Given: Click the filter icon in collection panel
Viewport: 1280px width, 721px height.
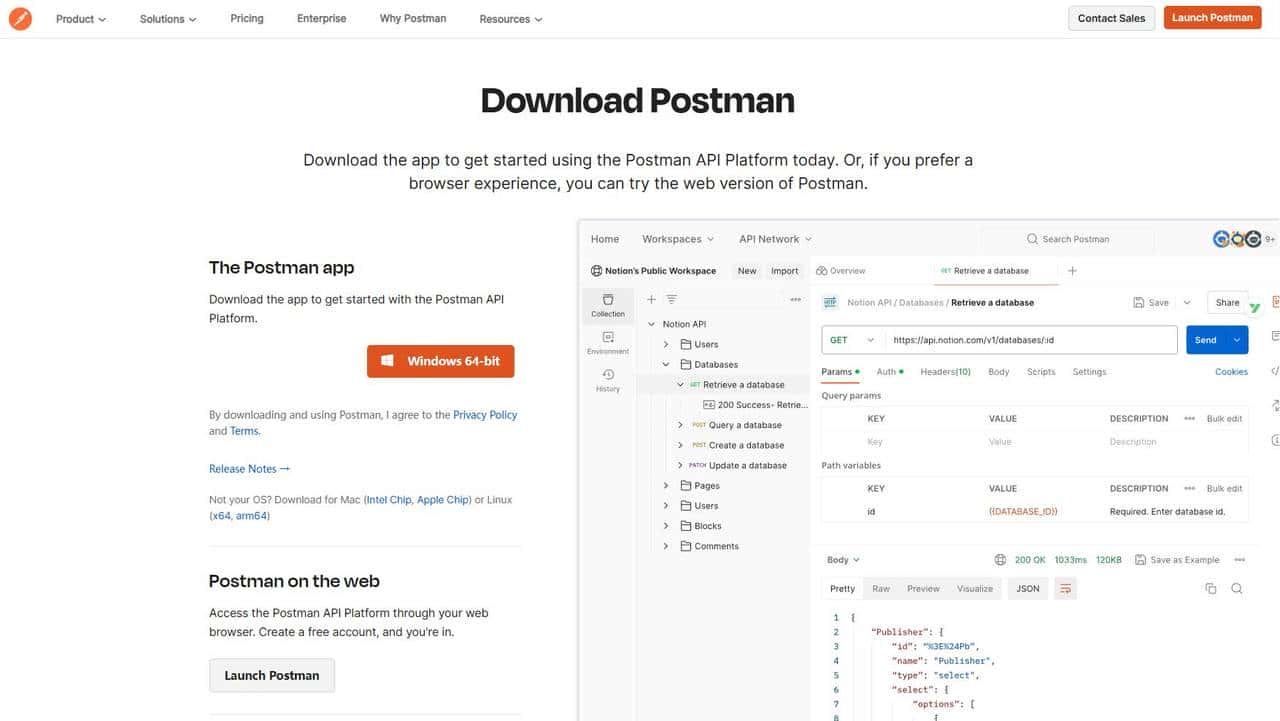Looking at the screenshot, I should pos(672,299).
